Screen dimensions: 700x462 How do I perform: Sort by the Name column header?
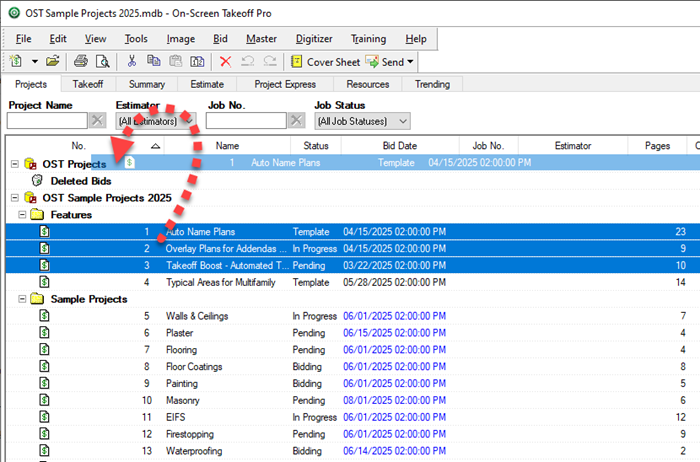(x=227, y=146)
